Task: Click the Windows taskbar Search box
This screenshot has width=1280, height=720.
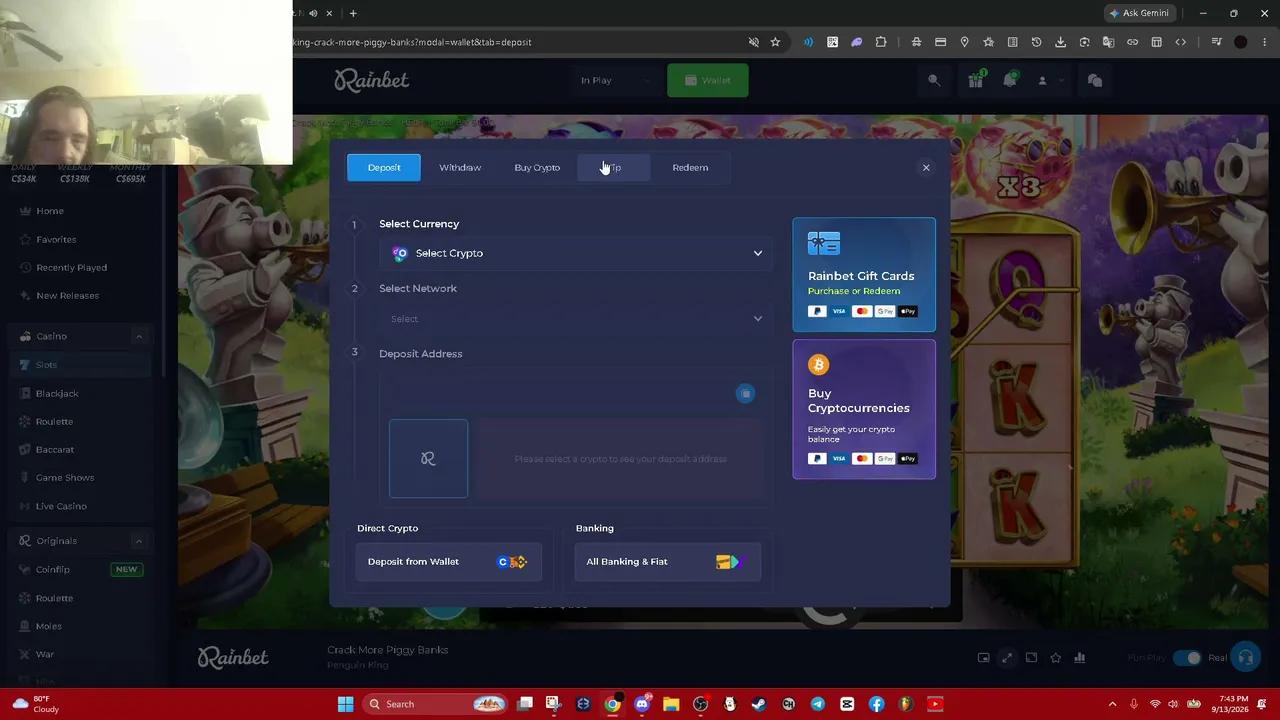Action: [x=436, y=704]
